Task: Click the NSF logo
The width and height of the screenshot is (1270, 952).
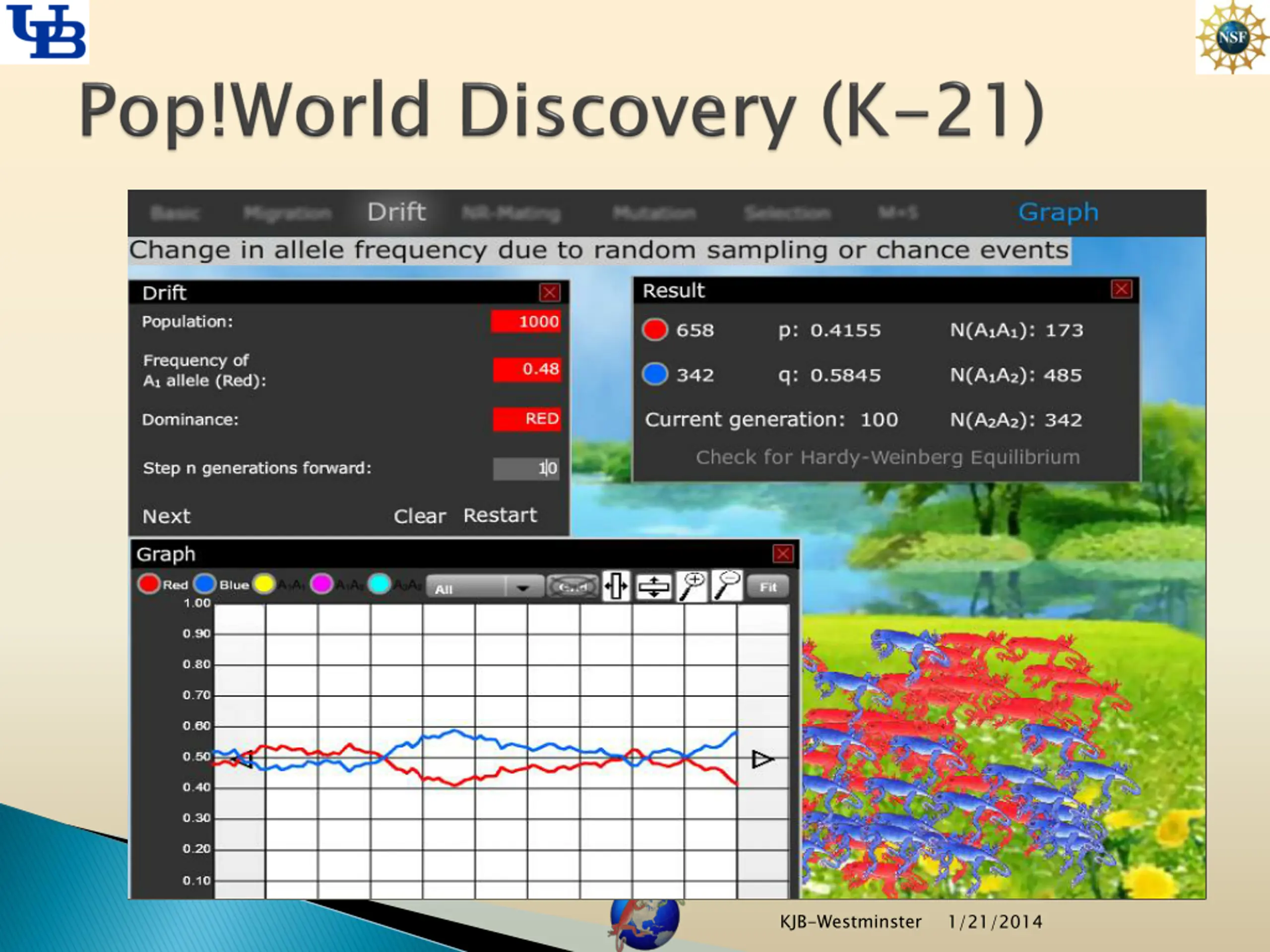Action: (x=1233, y=37)
